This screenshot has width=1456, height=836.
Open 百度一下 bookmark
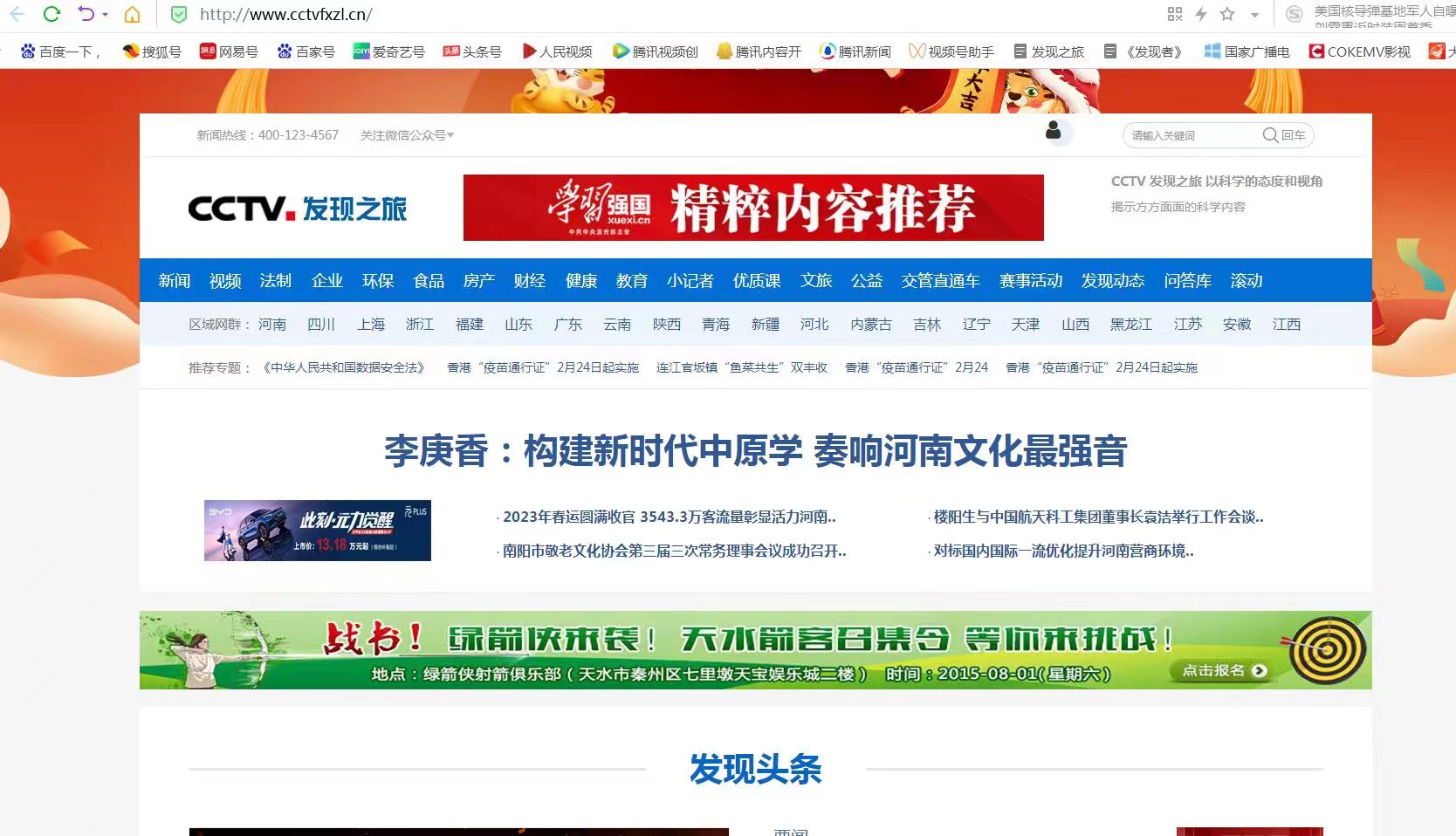click(60, 51)
